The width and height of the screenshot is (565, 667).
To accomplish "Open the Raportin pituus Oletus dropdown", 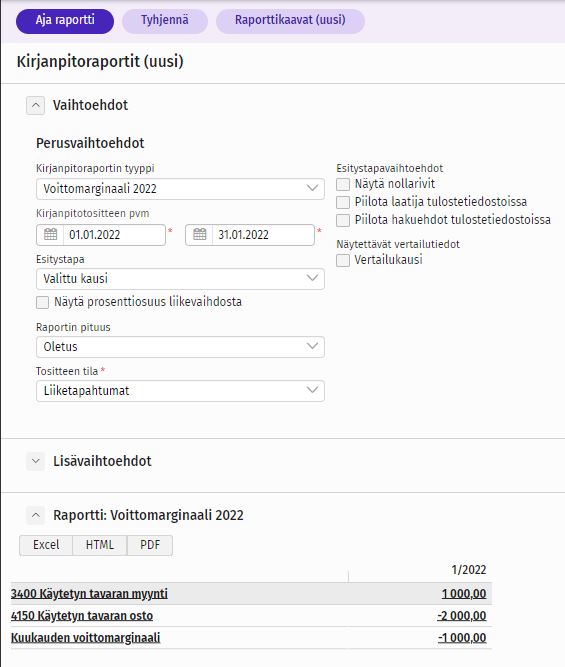I will coord(180,347).
